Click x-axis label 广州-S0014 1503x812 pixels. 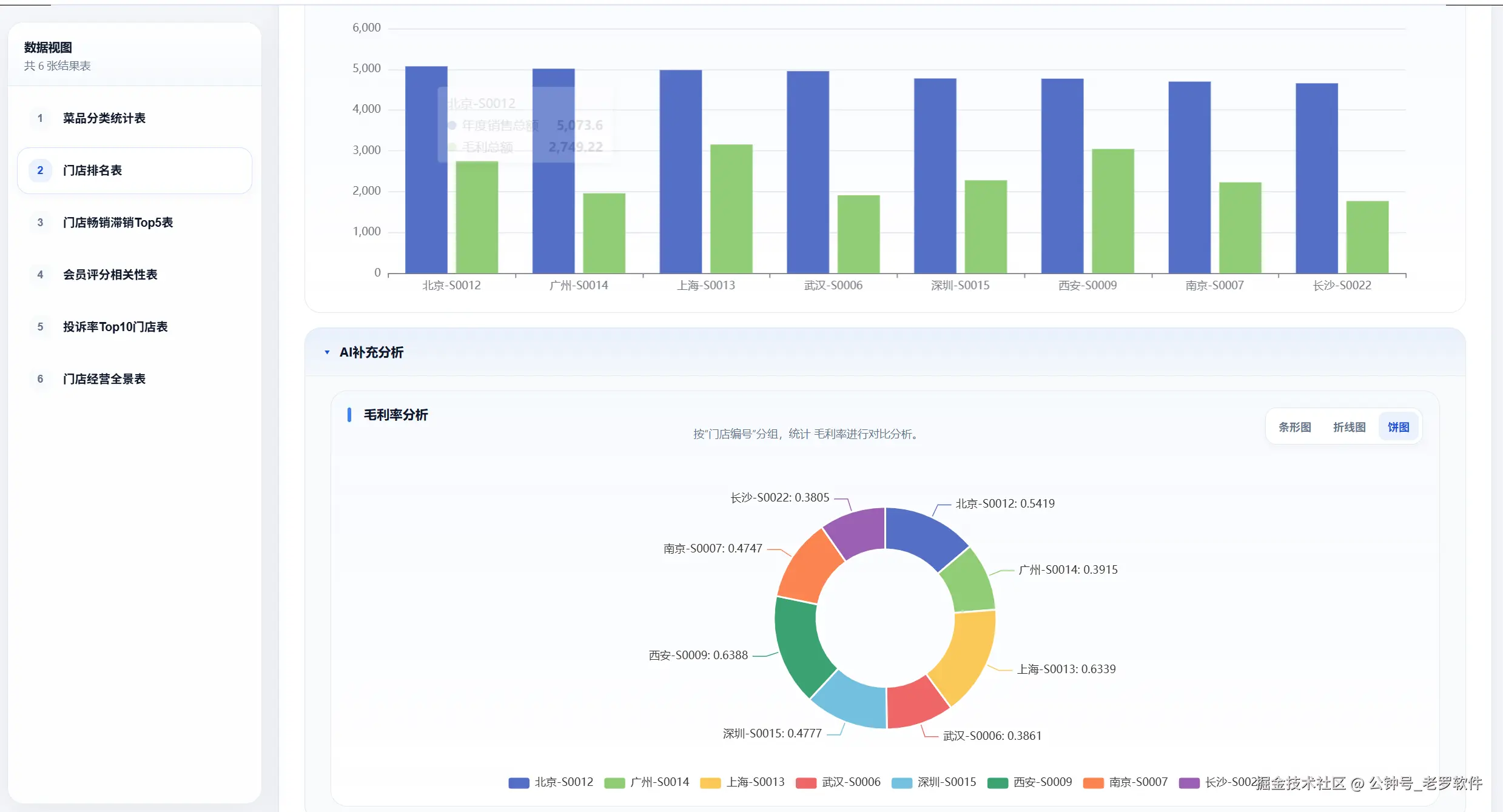579,286
